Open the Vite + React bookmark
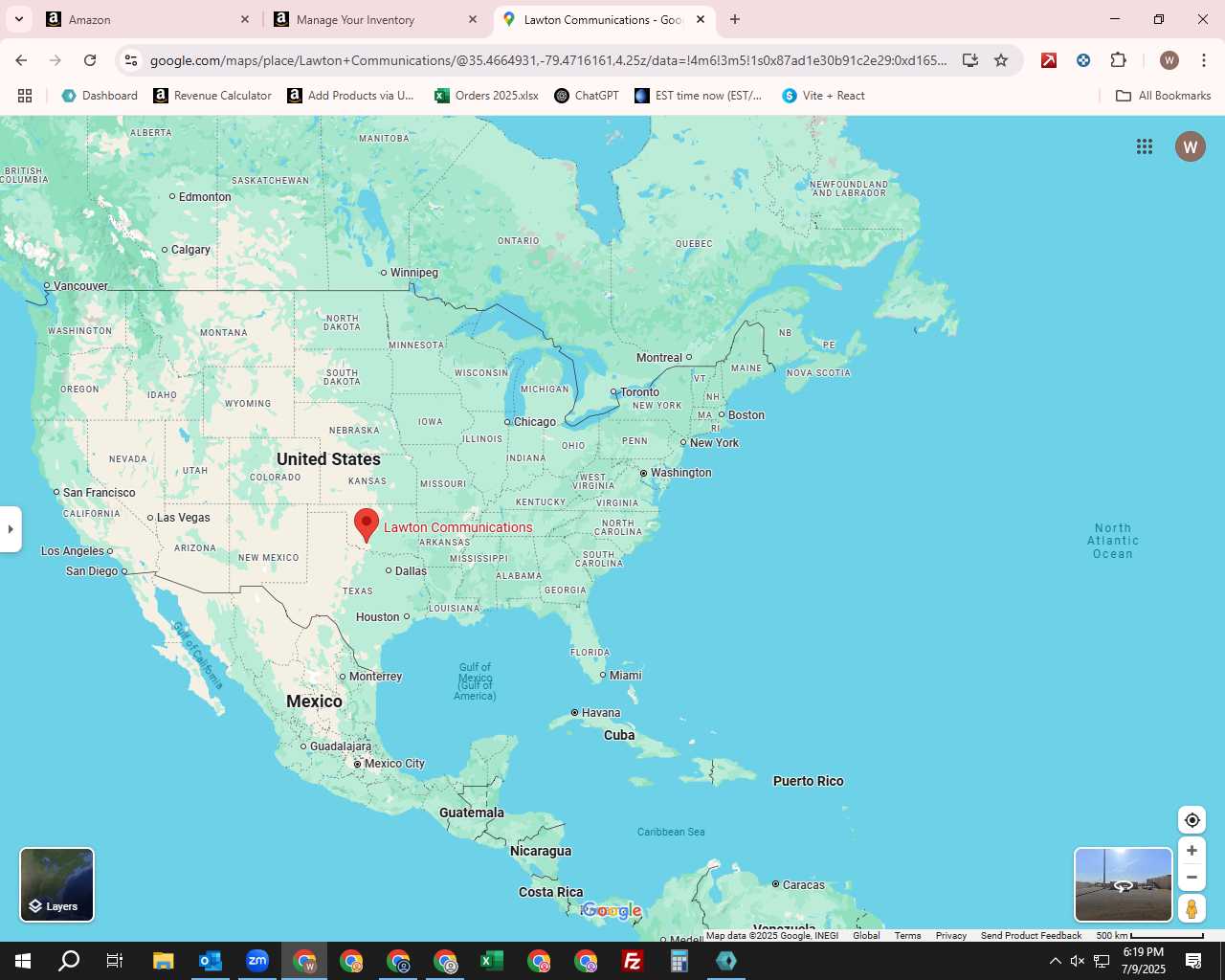Image resolution: width=1225 pixels, height=980 pixels. [823, 96]
